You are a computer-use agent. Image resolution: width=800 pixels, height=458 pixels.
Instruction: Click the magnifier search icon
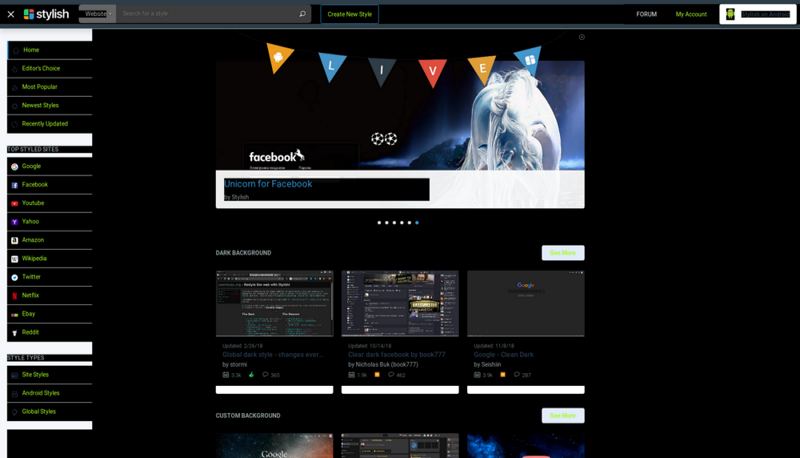click(303, 14)
